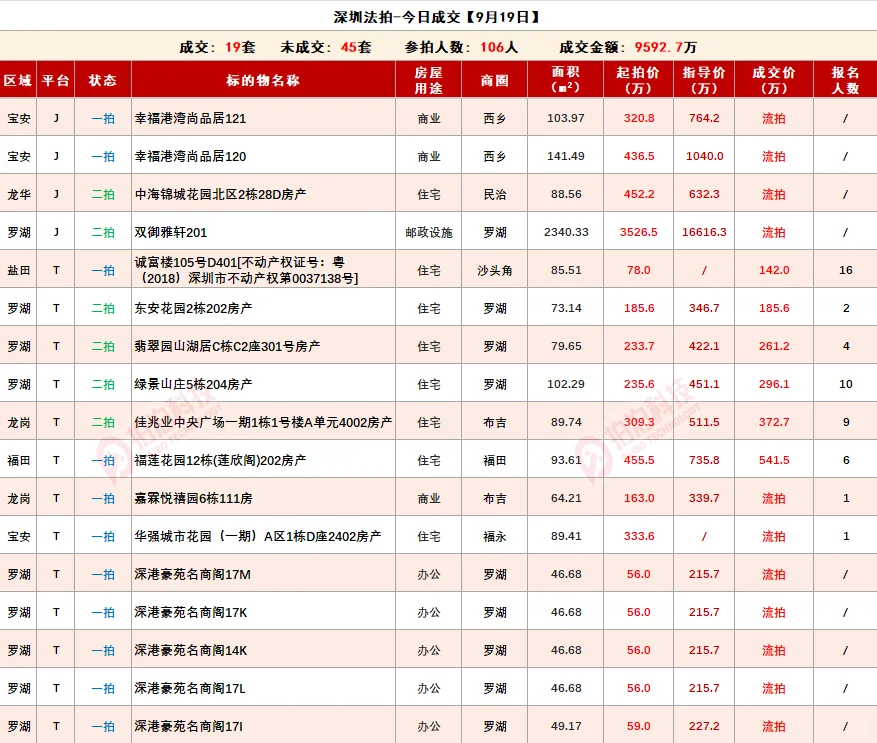Click the deal price 372.7
The image size is (877, 743).
(x=774, y=422)
